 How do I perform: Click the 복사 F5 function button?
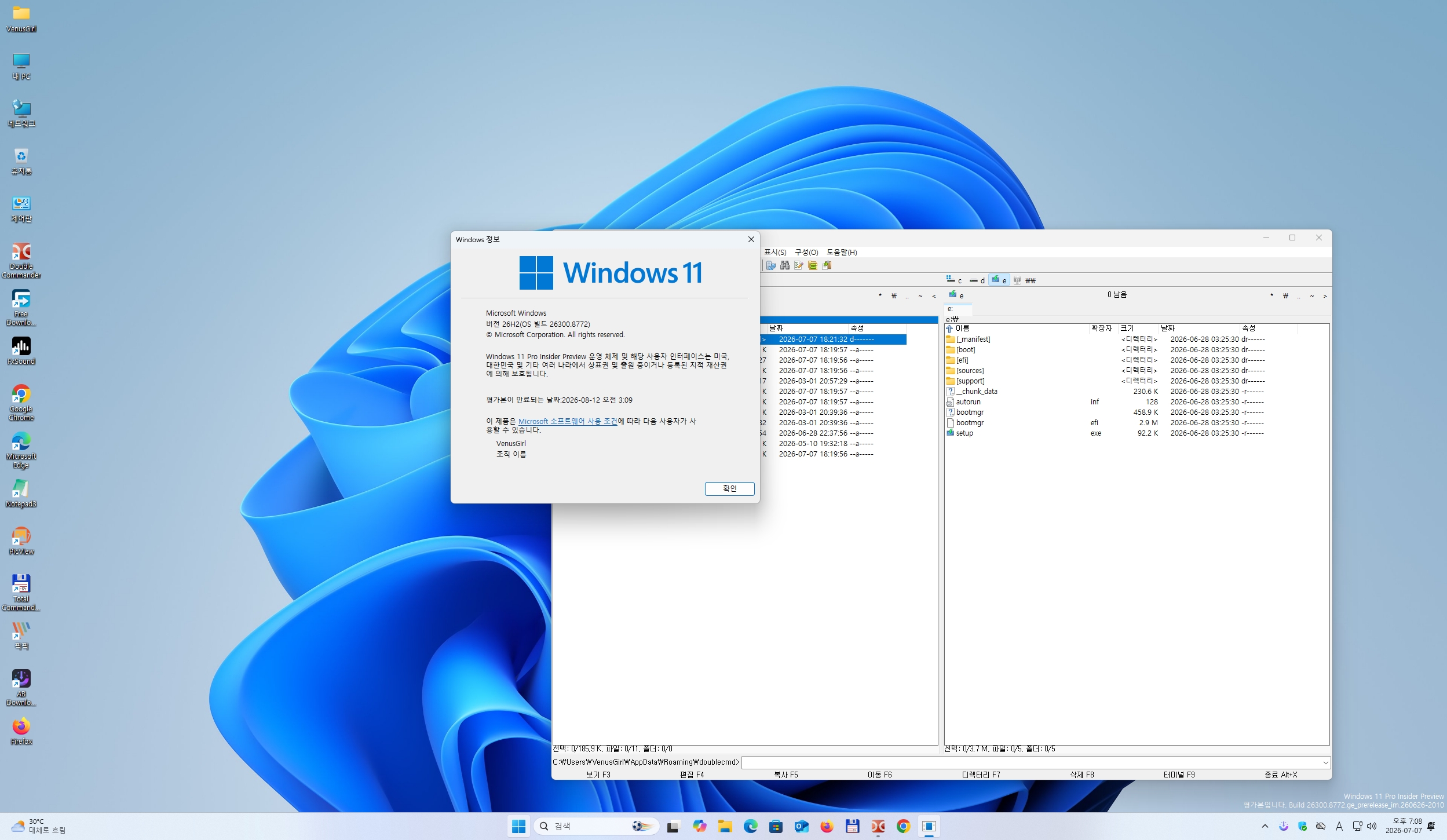coord(786,775)
